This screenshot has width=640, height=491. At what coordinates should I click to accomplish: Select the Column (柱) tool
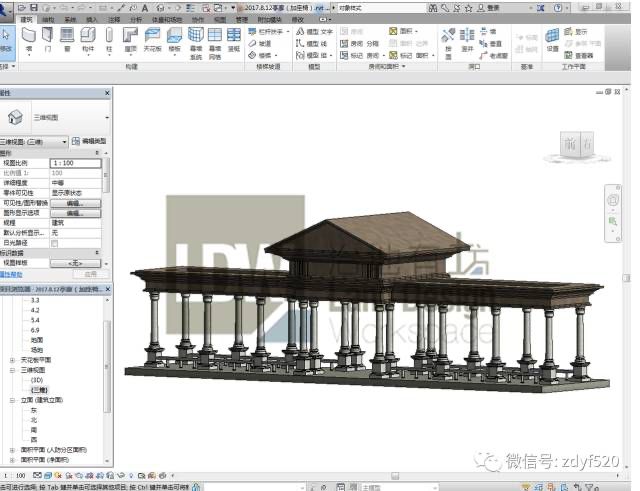[109, 40]
